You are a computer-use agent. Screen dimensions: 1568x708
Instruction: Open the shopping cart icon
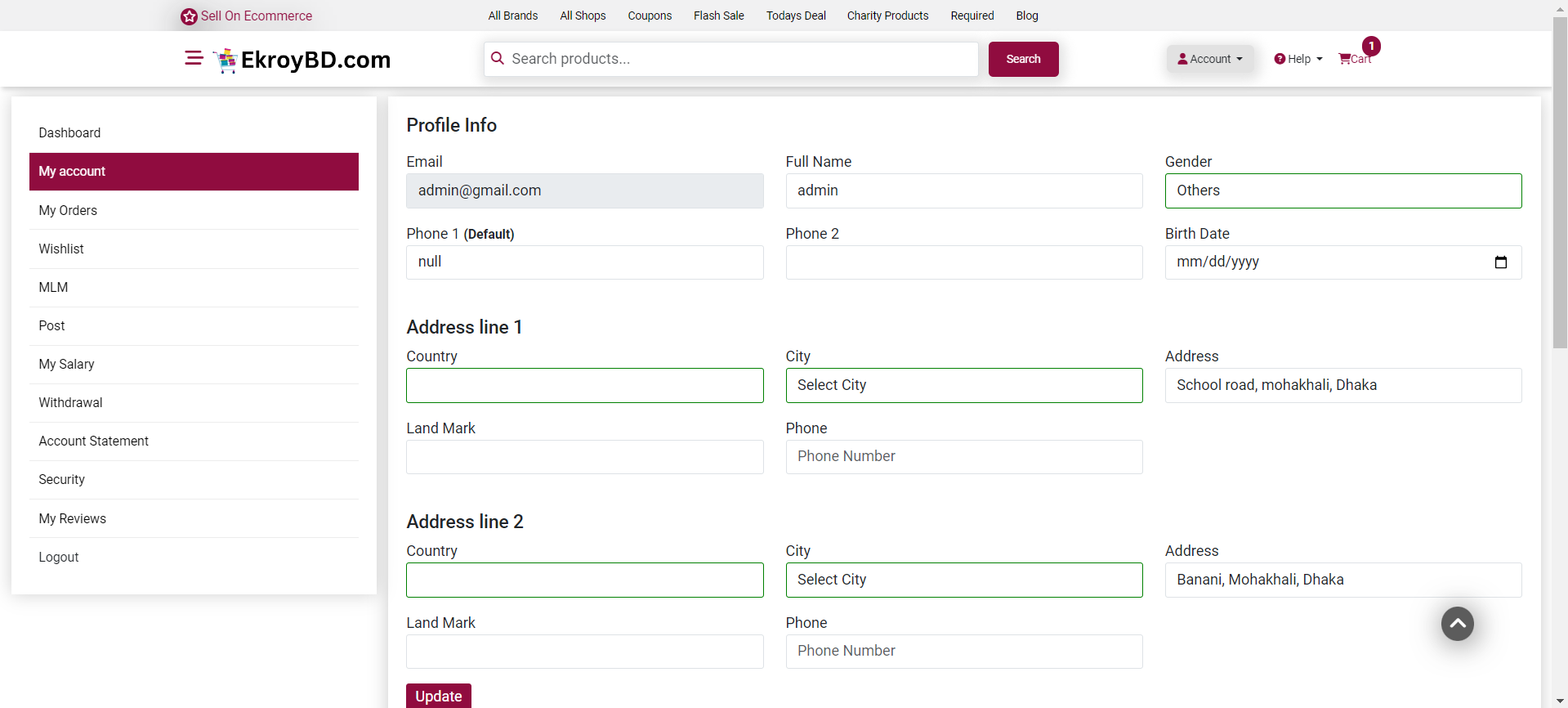(1345, 59)
